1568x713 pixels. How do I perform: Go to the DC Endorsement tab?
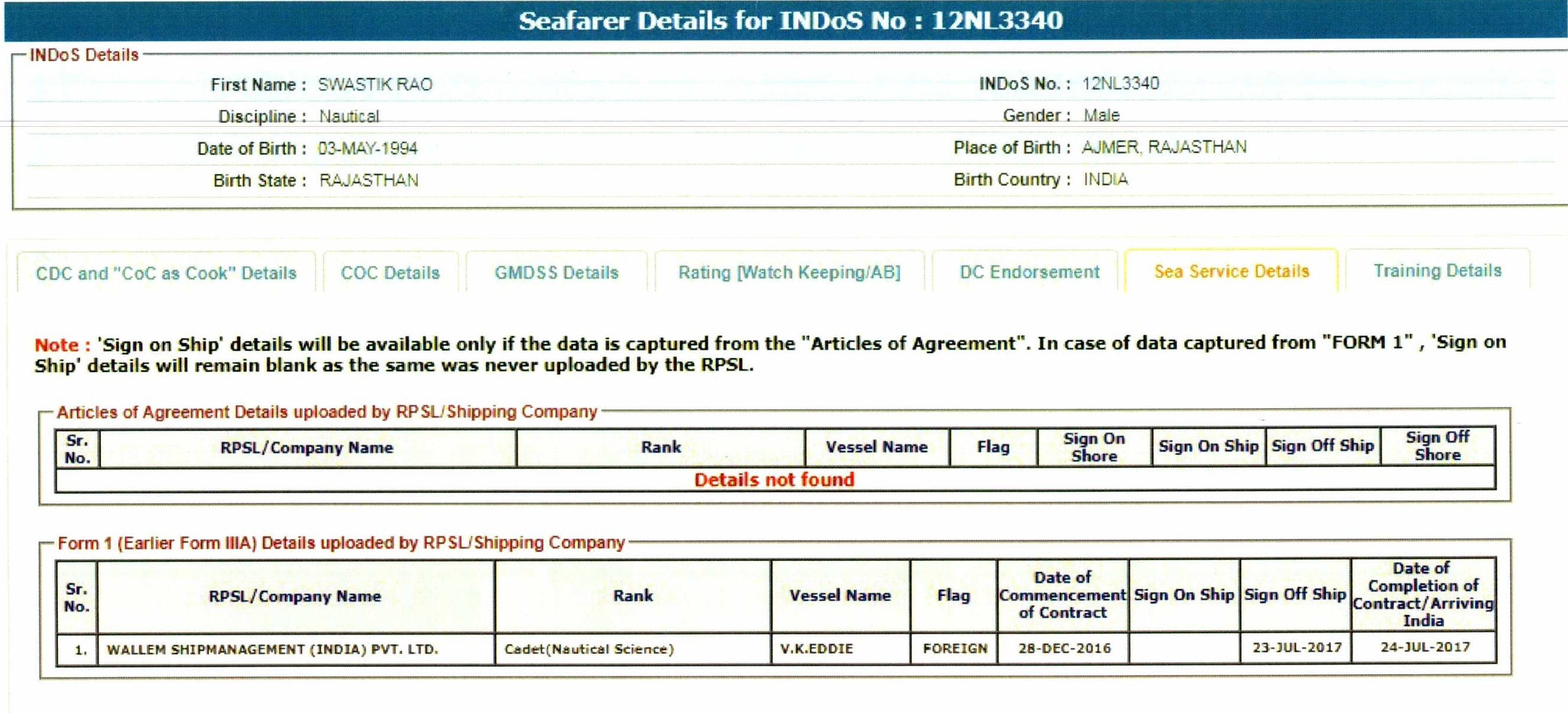tap(1029, 272)
